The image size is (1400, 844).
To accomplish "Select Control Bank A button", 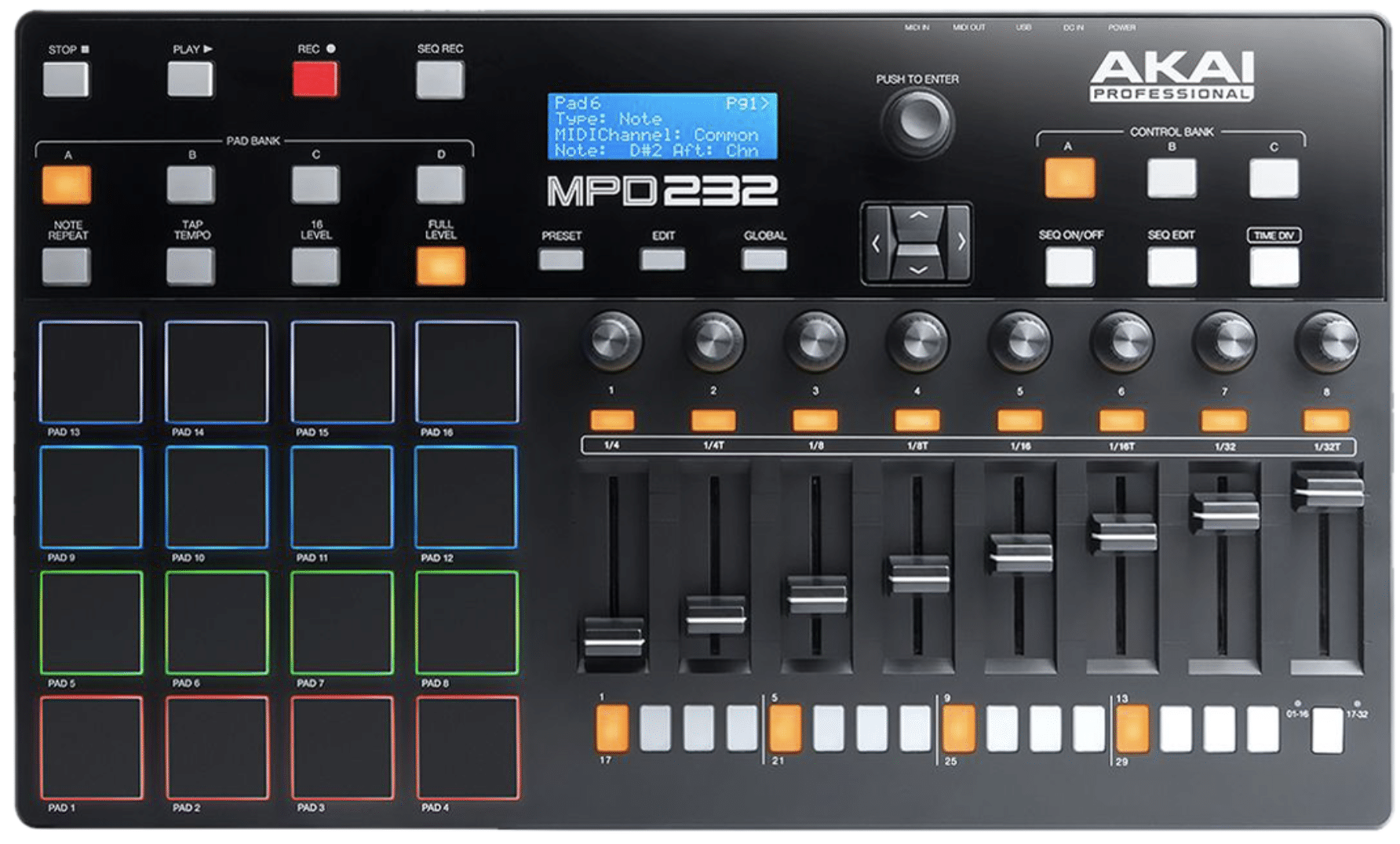I will (x=1070, y=178).
